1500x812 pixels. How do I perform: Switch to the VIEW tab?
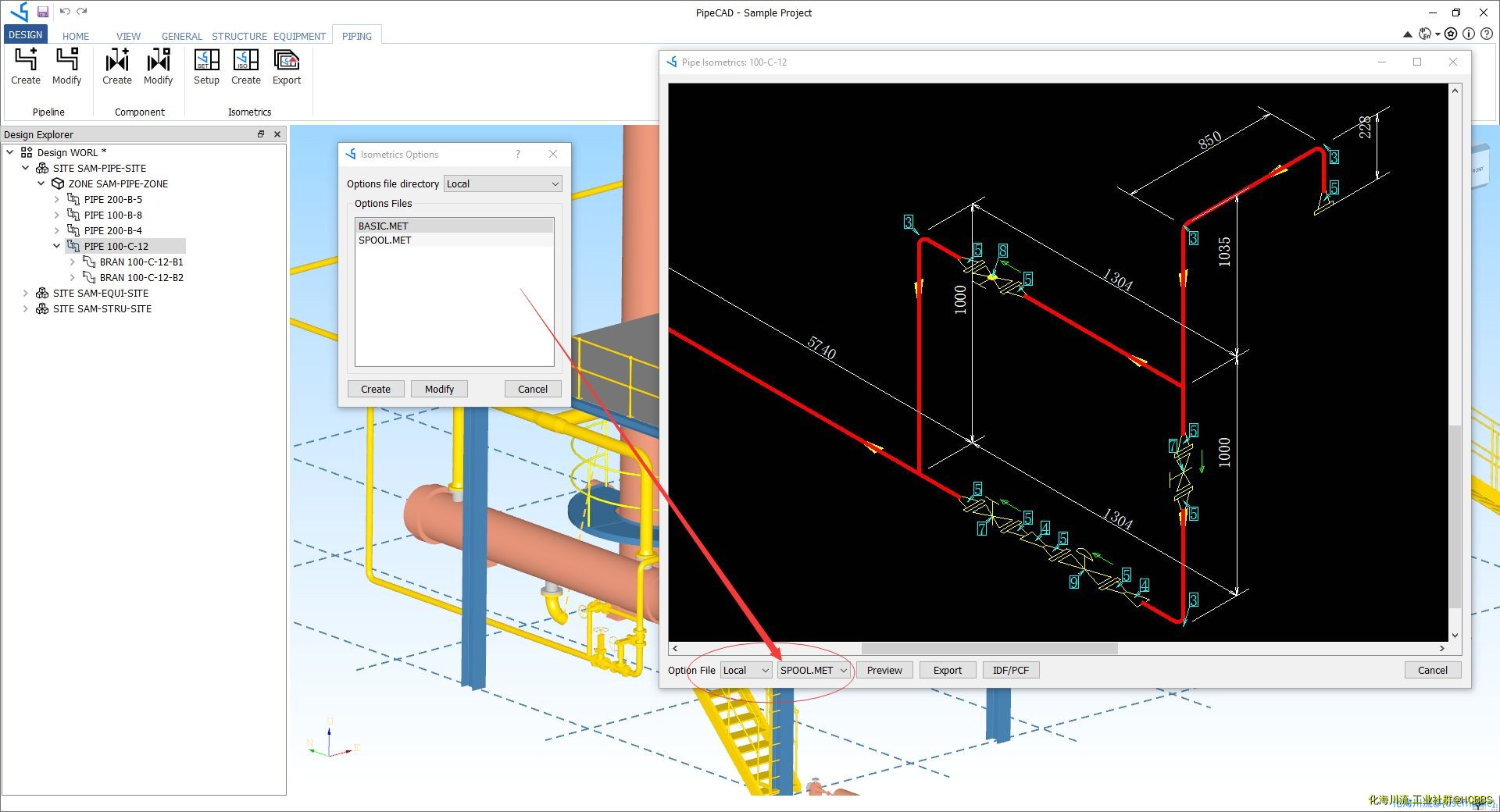point(128,36)
